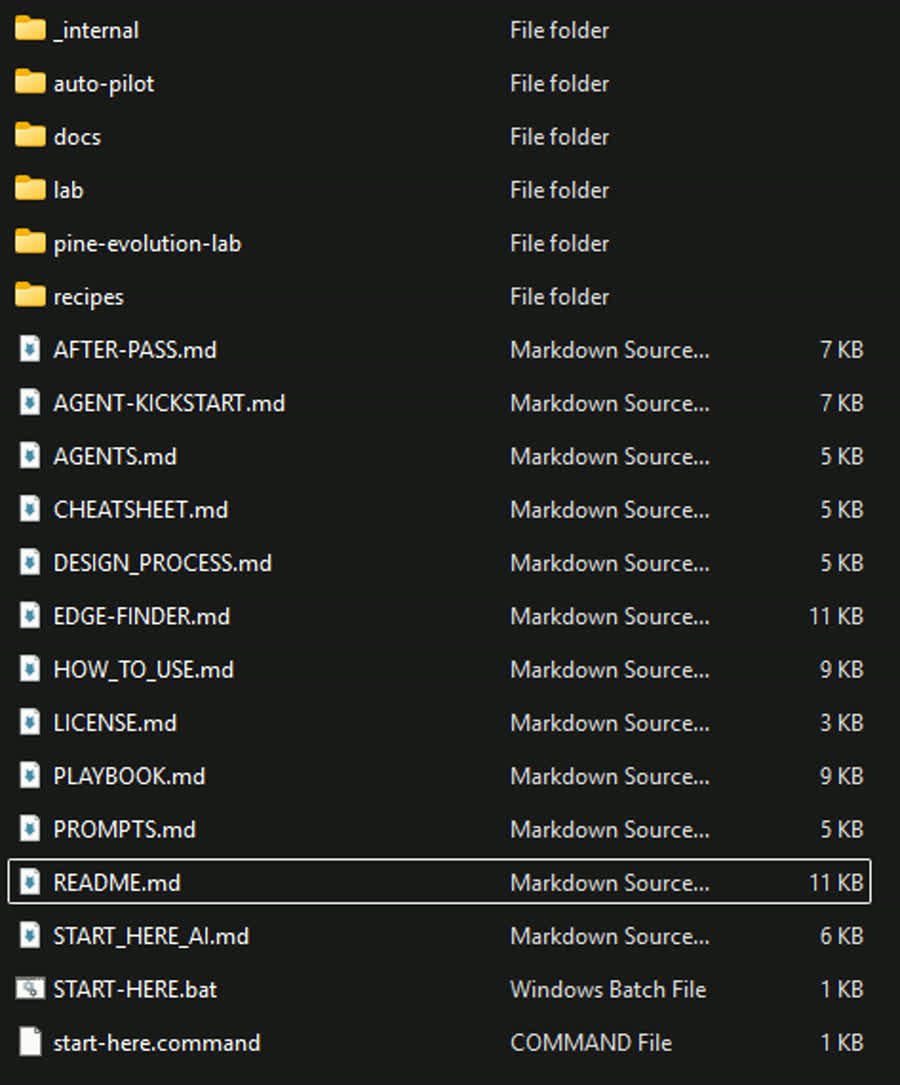Select the AGENTS.md file name
Screen dimensions: 900x1085
115,456
